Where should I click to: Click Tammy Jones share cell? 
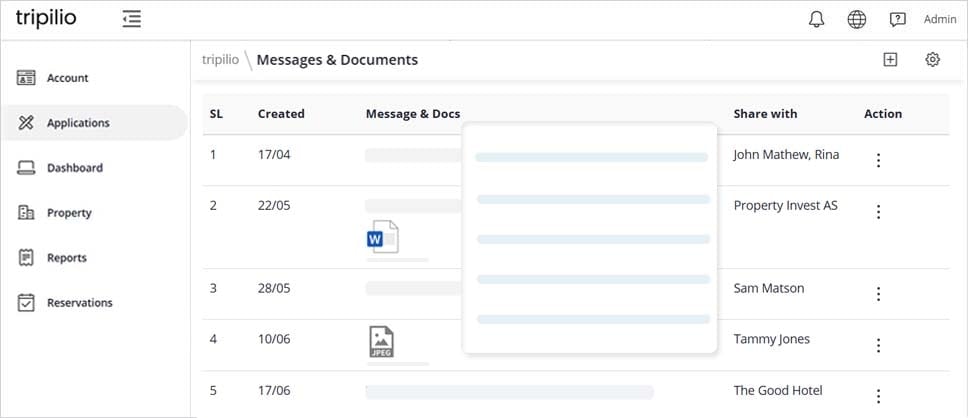[772, 339]
